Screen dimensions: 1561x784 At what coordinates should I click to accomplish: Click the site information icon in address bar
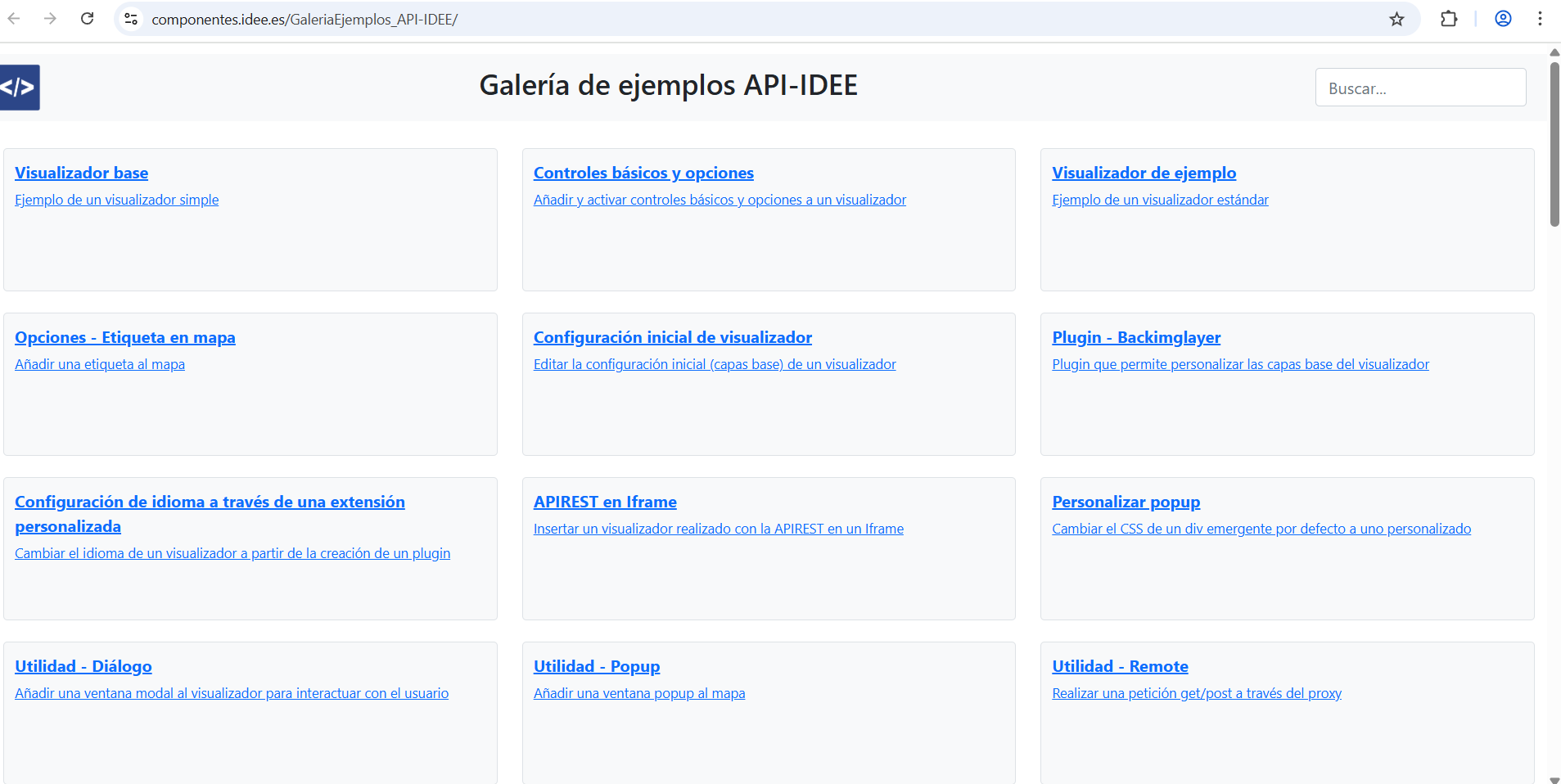click(131, 19)
